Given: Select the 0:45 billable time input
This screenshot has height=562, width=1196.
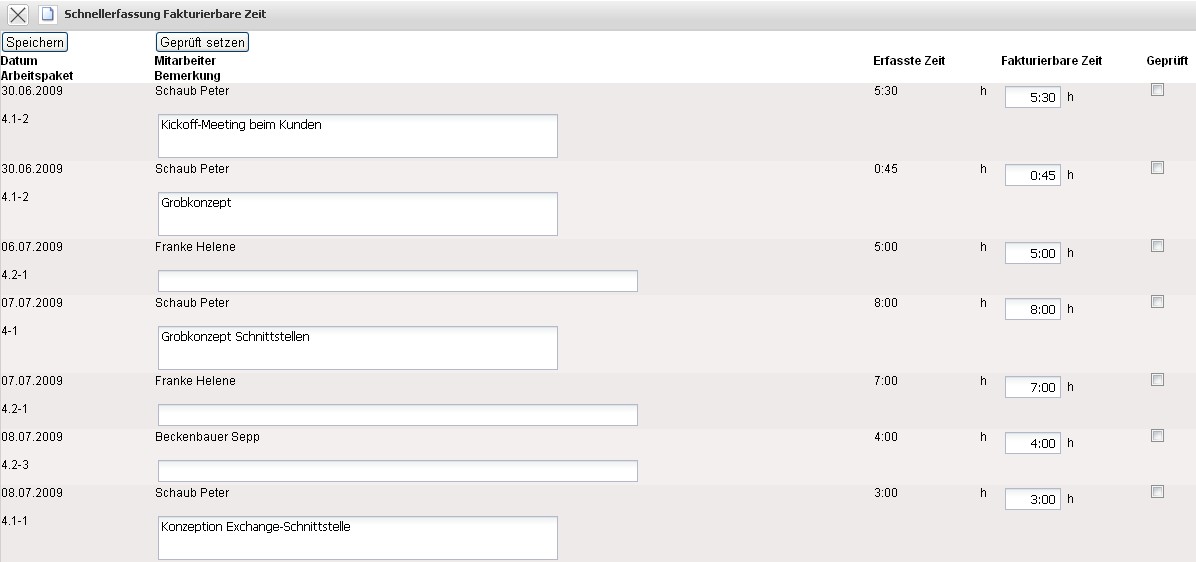Looking at the screenshot, I should click(1032, 176).
